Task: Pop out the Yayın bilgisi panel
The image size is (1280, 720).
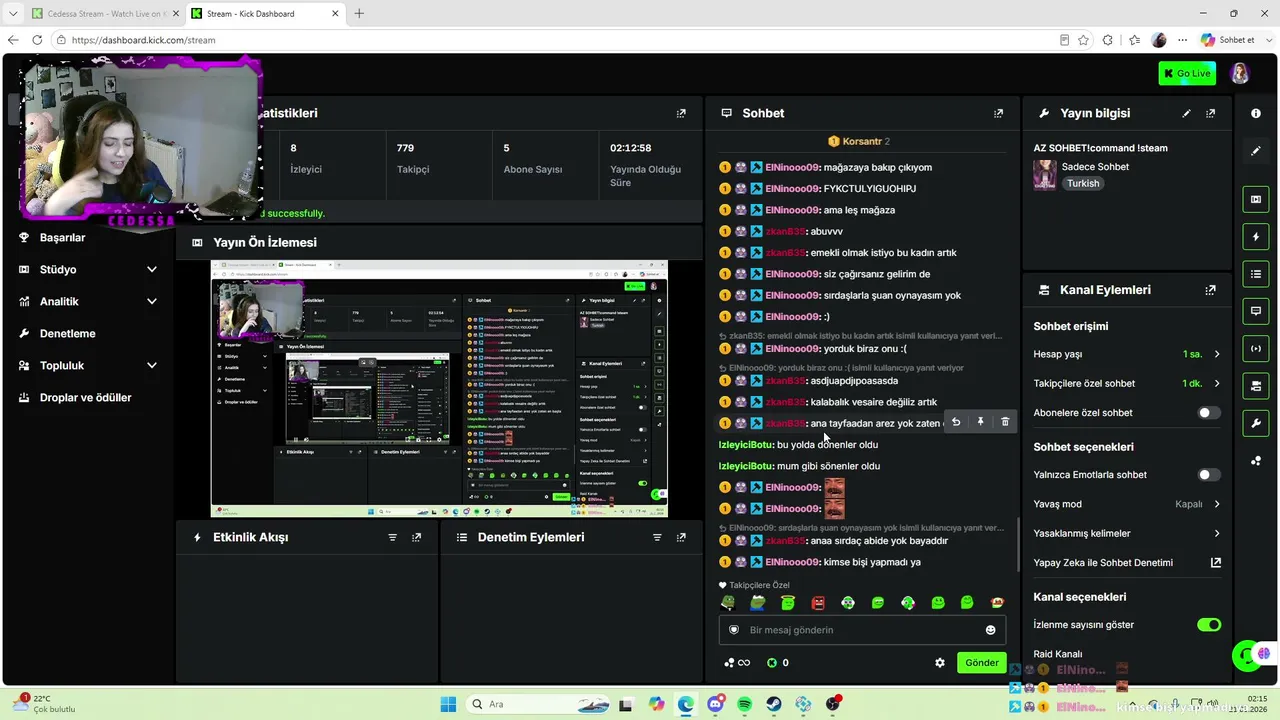Action: 1211,114
